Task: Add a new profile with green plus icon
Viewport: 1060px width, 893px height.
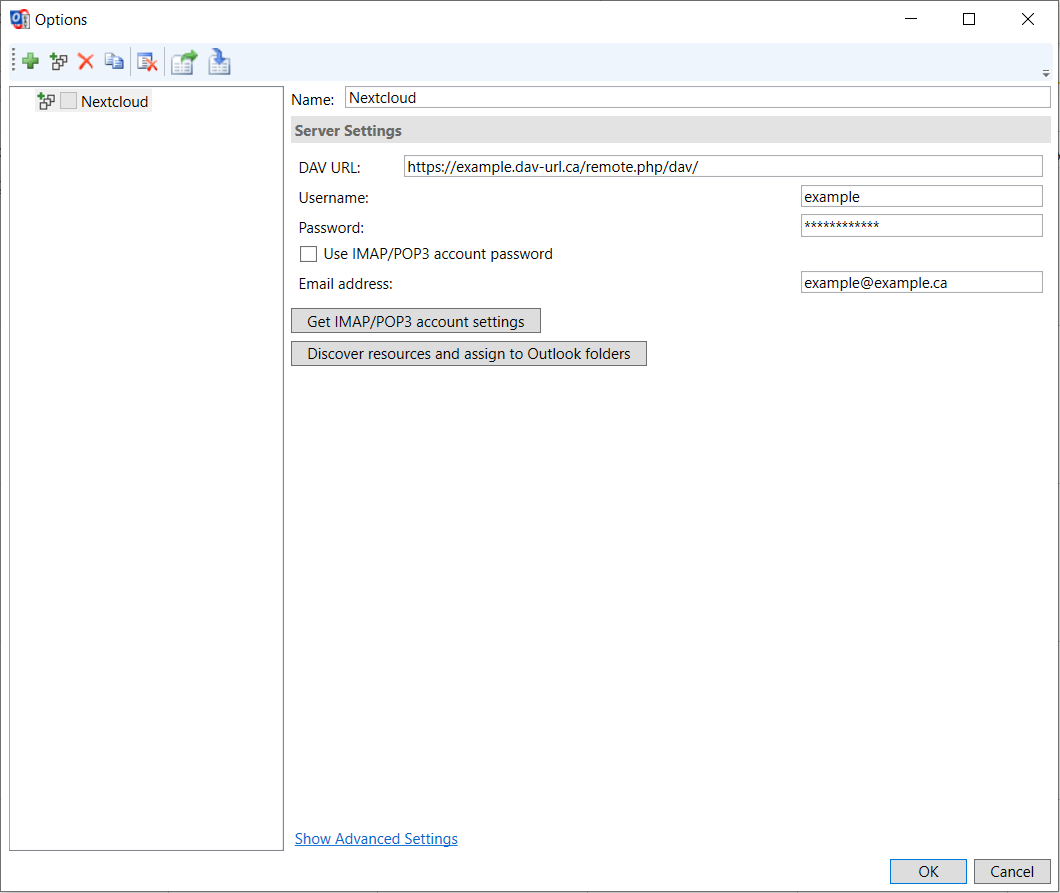Action: [x=30, y=62]
